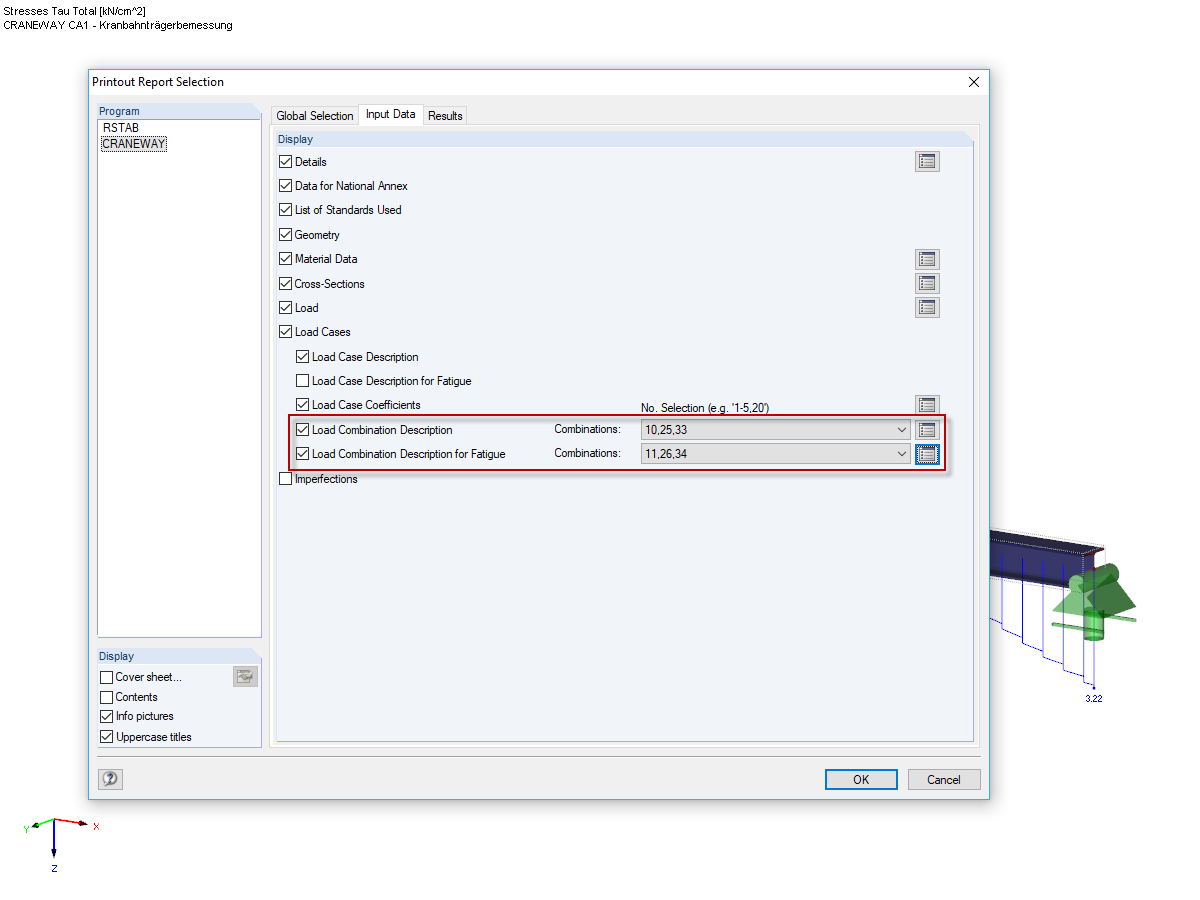1200x900 pixels.
Task: Open the Combinations dropdown showing 10,25,33
Action: point(902,429)
